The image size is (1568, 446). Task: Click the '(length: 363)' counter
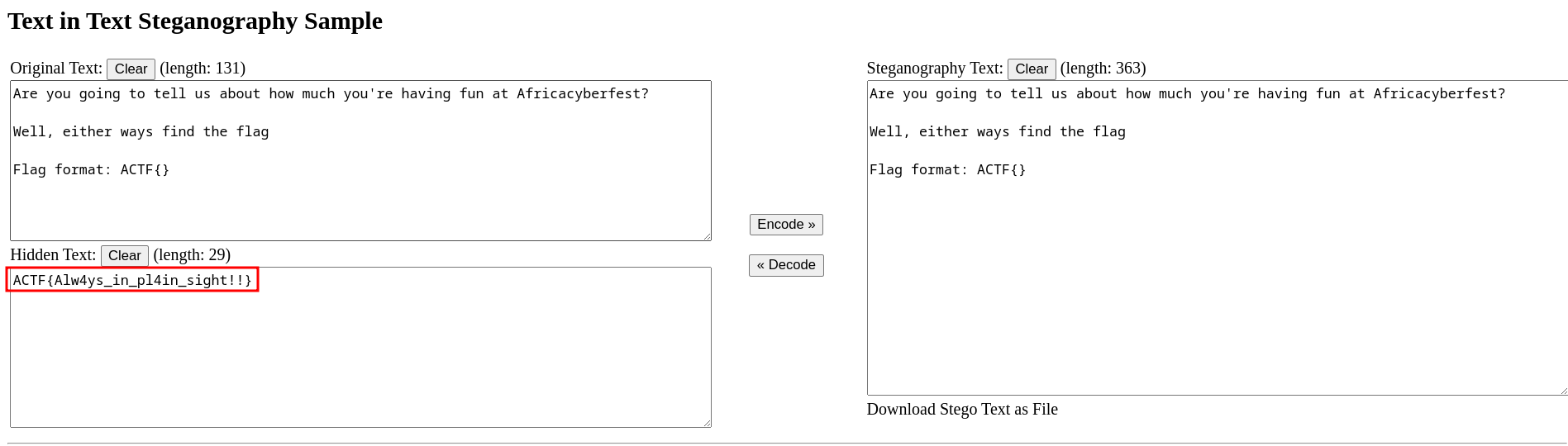point(1103,69)
